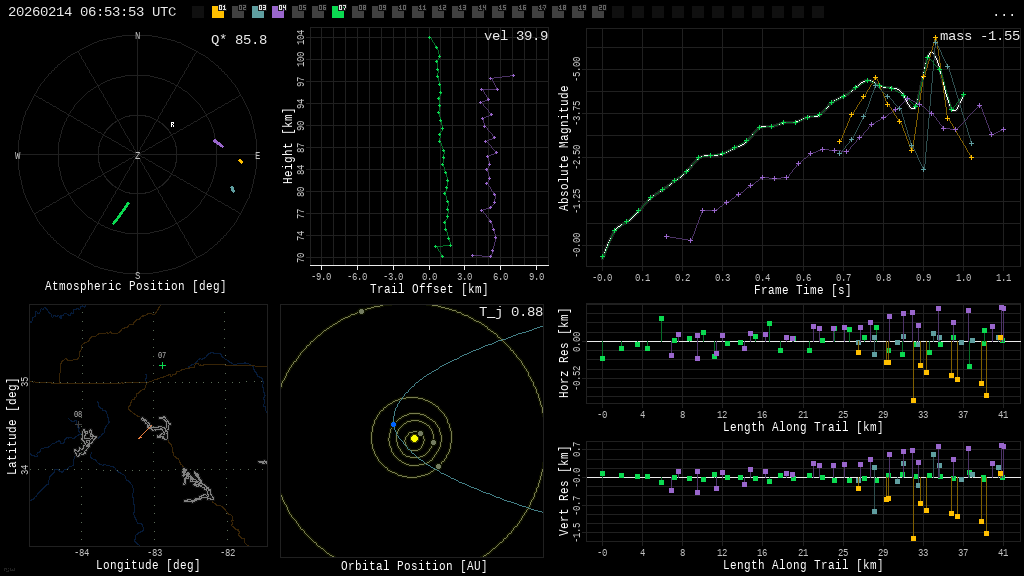
Task: Click the vel 39.9 readout
Action: coord(515,36)
